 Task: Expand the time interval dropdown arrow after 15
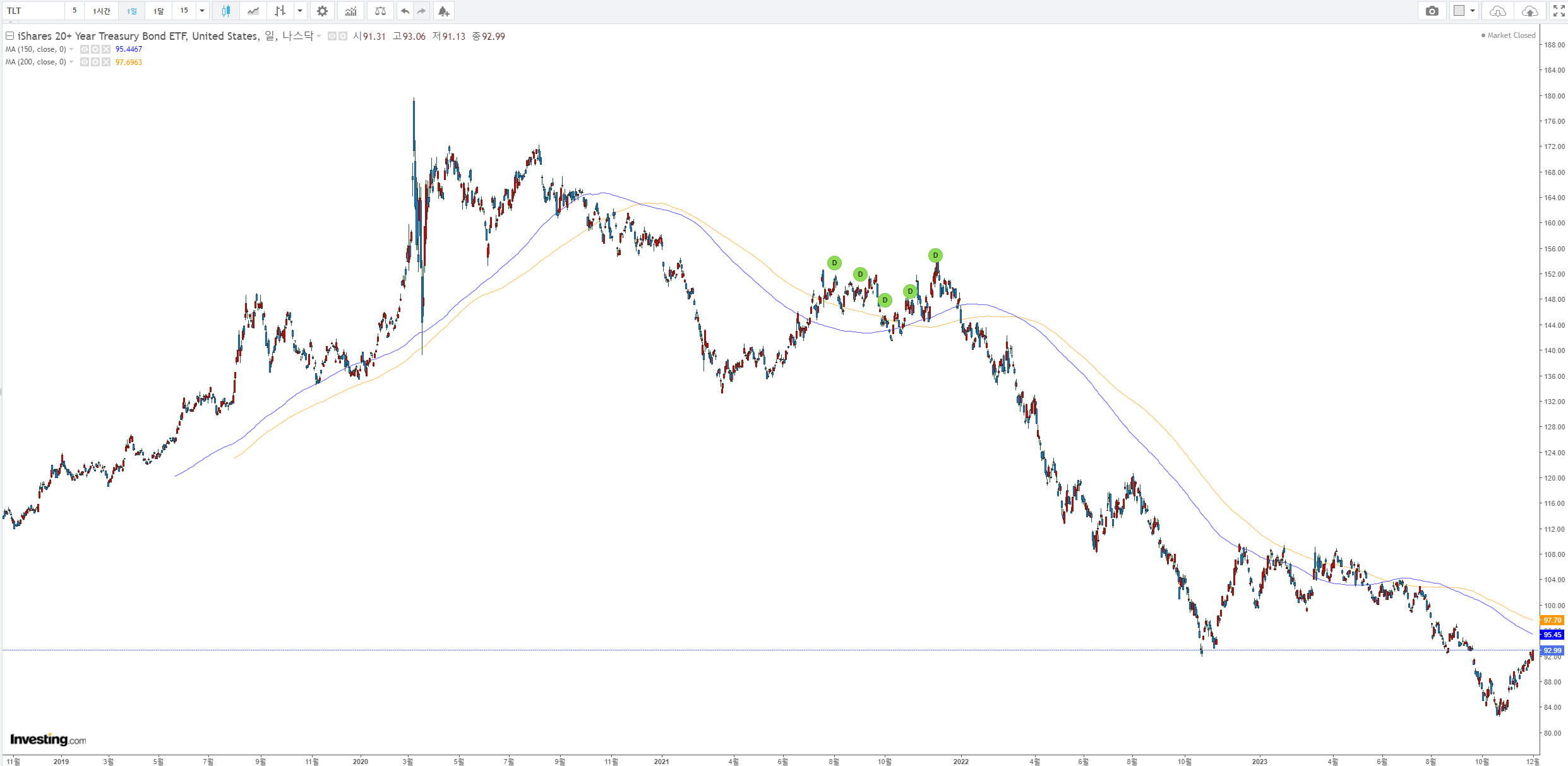202,11
